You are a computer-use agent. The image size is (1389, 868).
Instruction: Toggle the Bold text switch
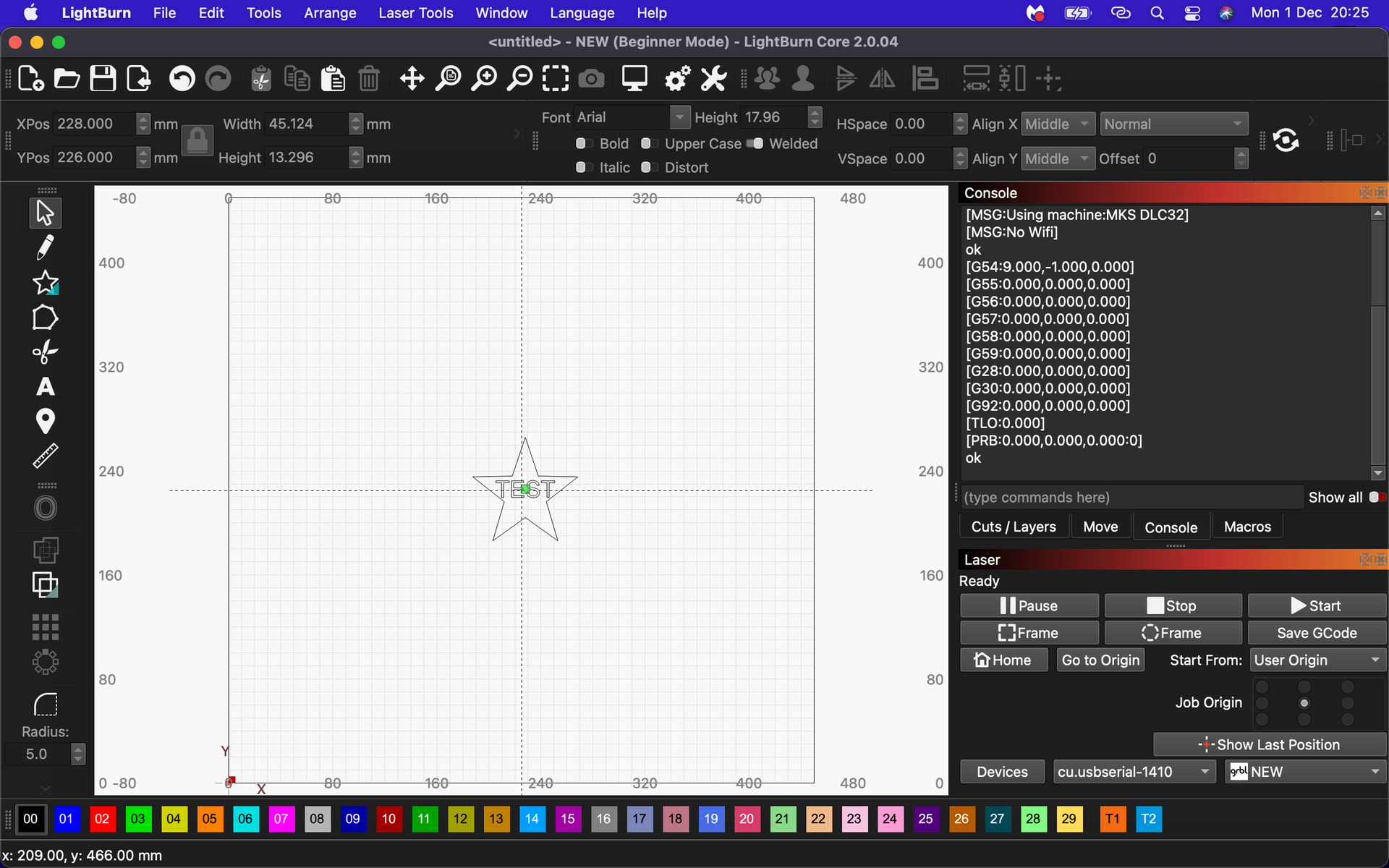click(583, 143)
